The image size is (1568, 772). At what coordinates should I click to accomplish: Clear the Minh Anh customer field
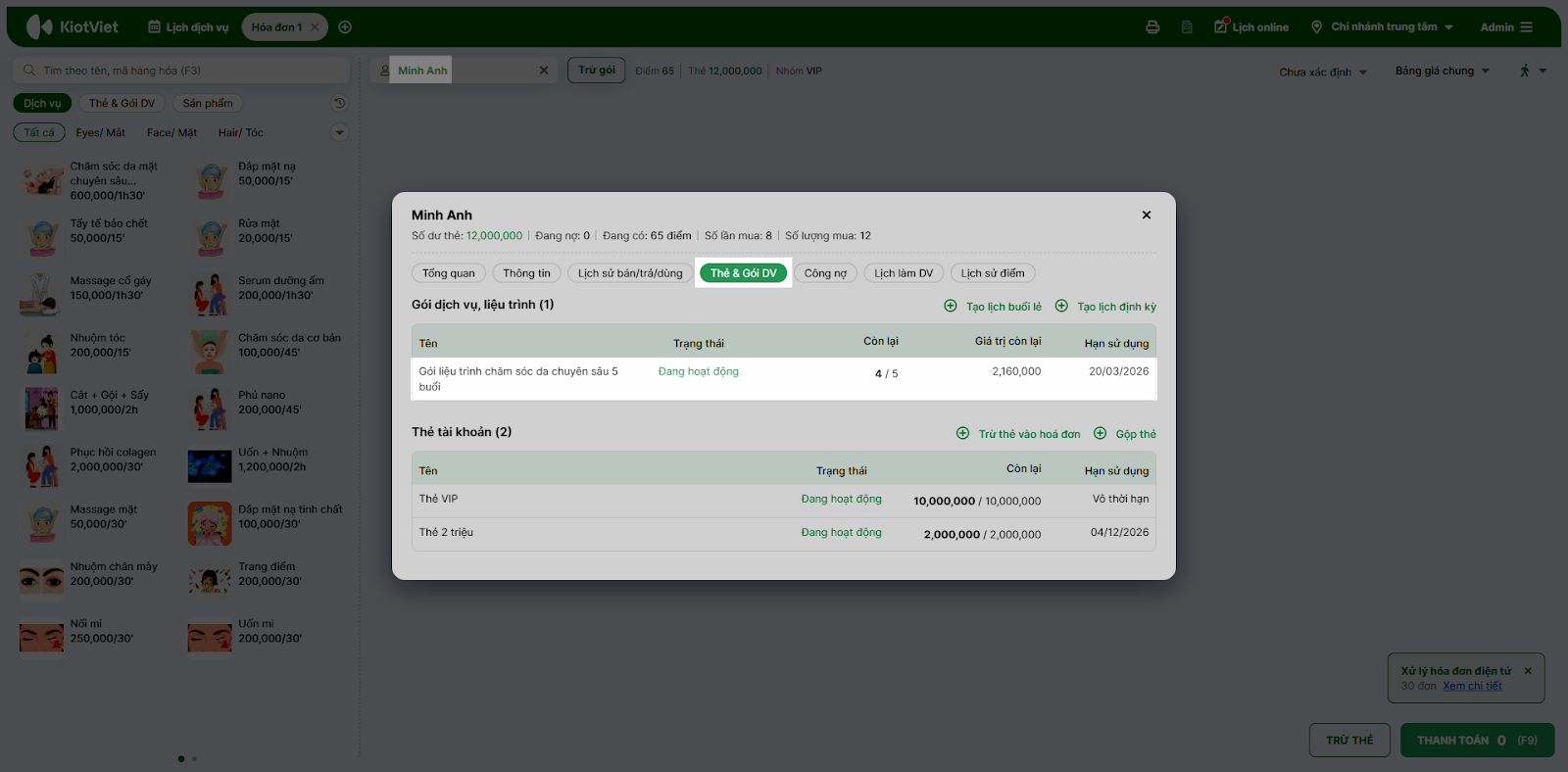pos(544,71)
